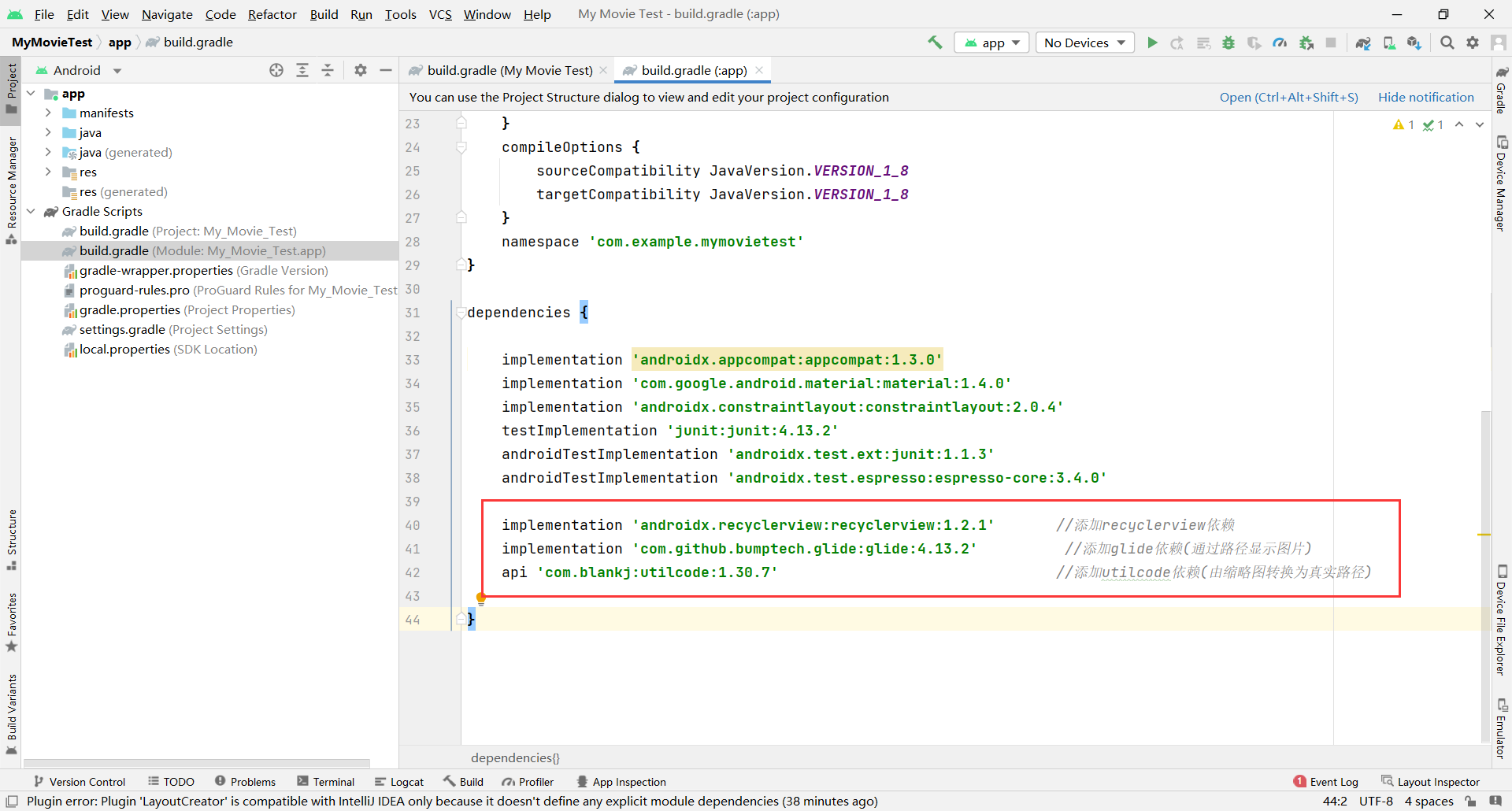Run the app with green play button

[1152, 43]
